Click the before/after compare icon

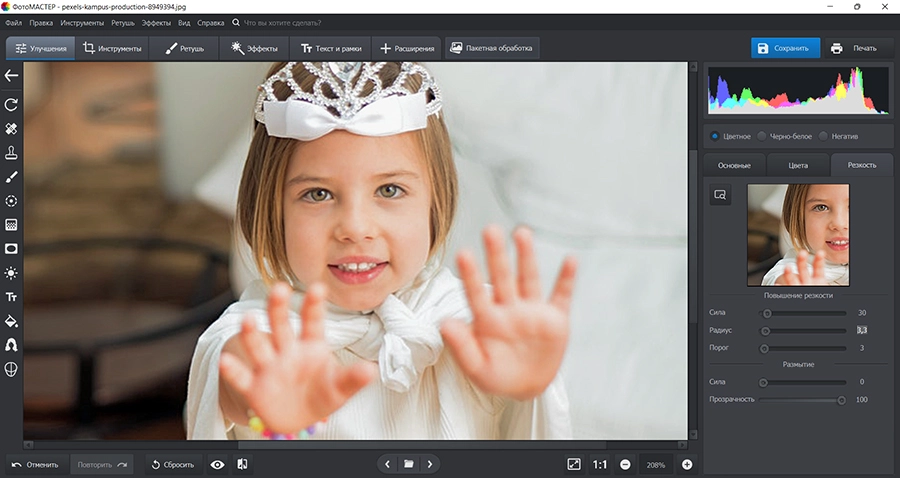242,464
